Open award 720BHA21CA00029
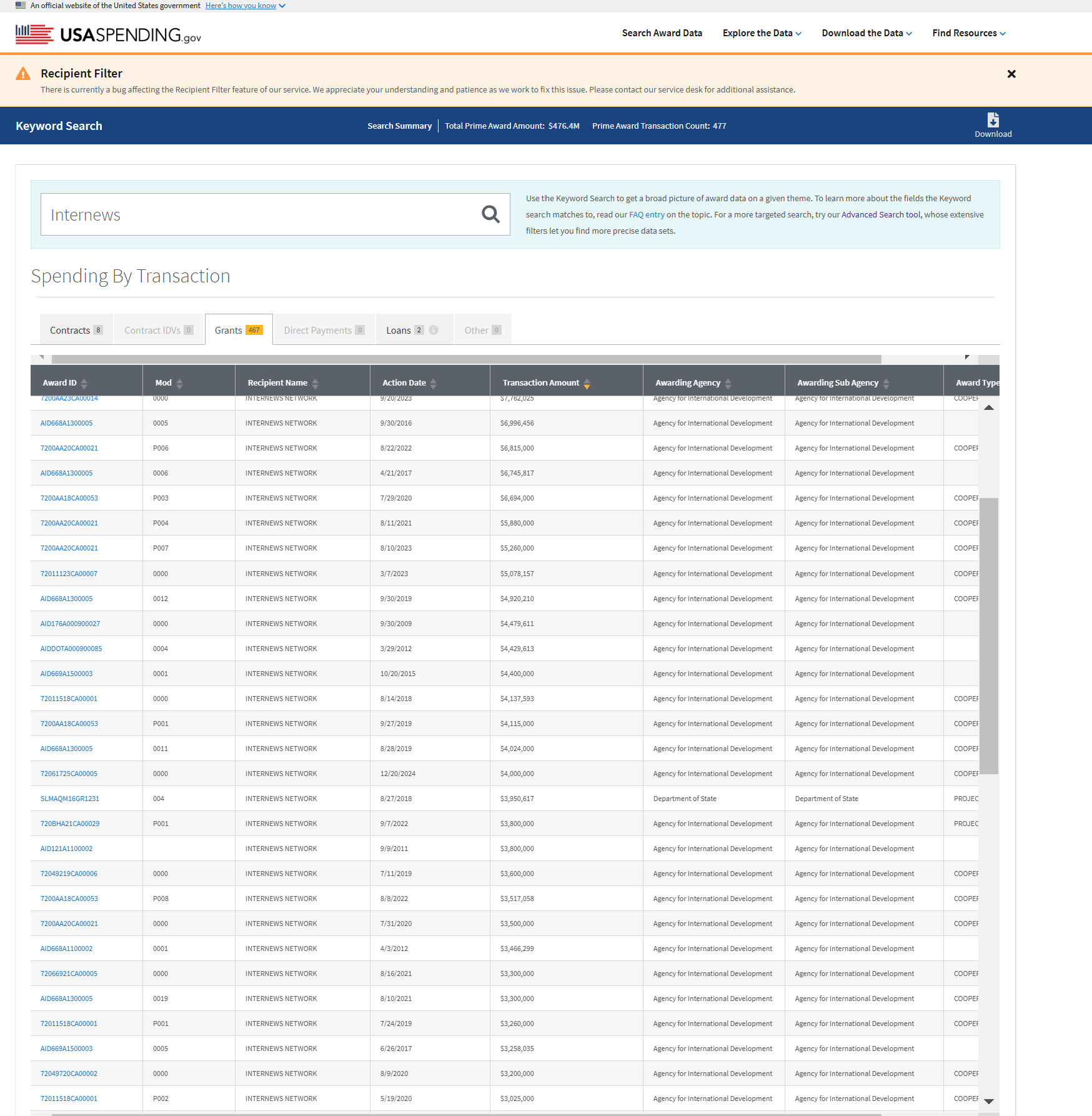 click(x=70, y=824)
